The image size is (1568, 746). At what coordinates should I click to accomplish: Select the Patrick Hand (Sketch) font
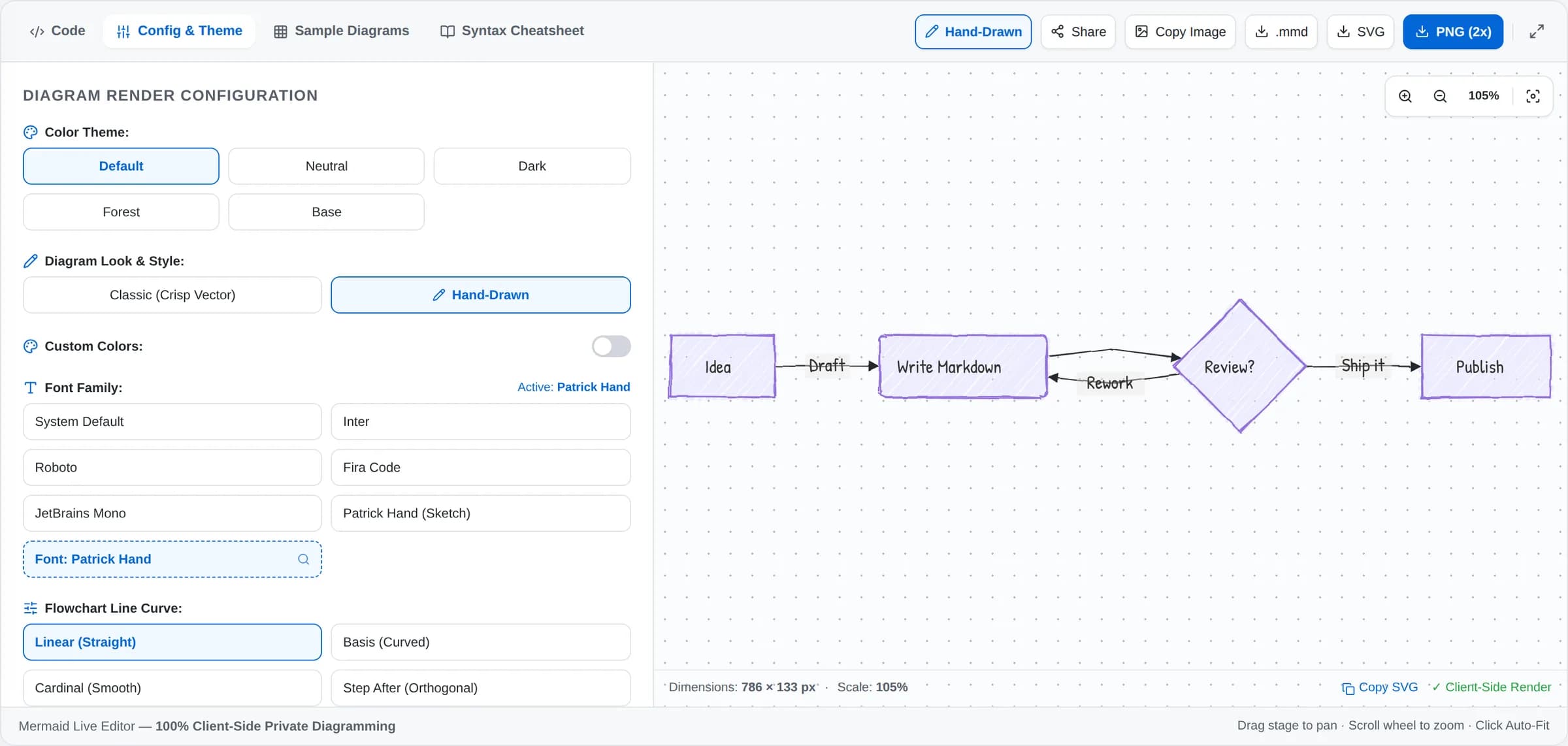[481, 513]
